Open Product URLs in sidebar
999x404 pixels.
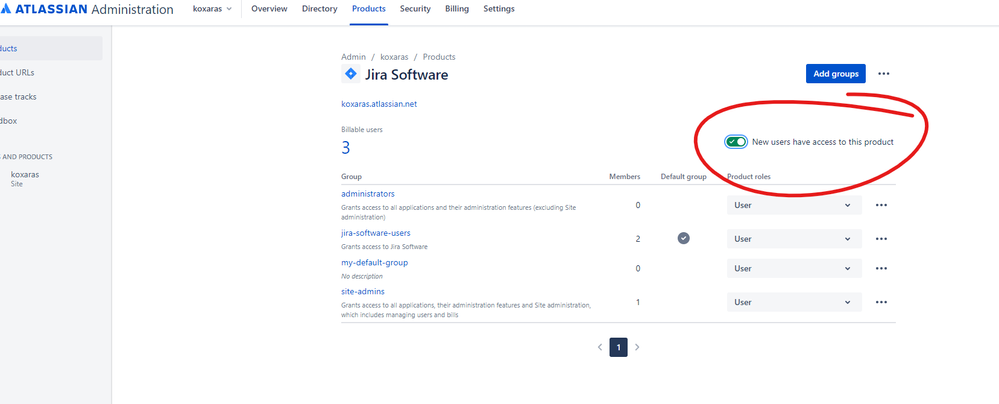click(x=17, y=73)
